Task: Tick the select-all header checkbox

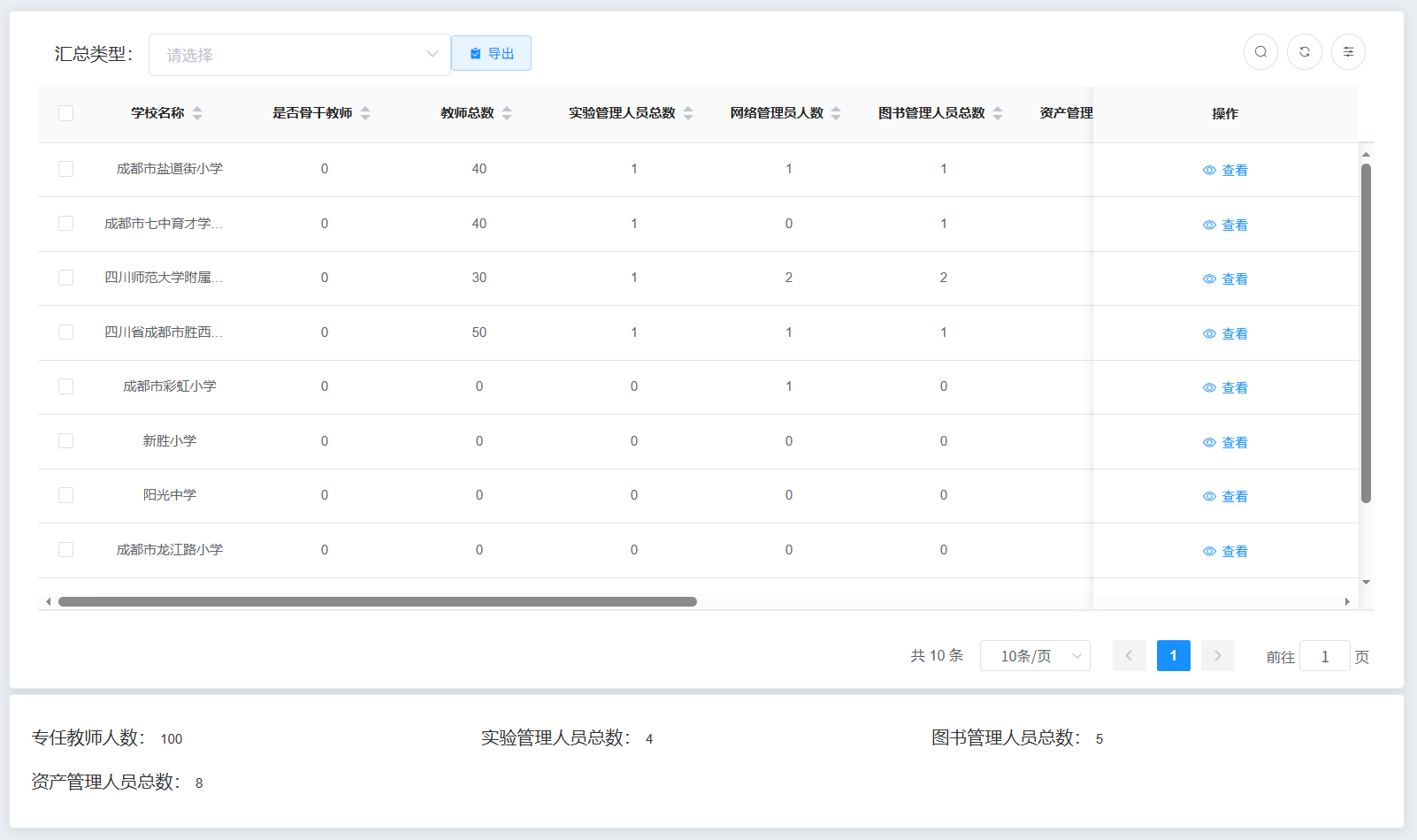Action: (65, 113)
